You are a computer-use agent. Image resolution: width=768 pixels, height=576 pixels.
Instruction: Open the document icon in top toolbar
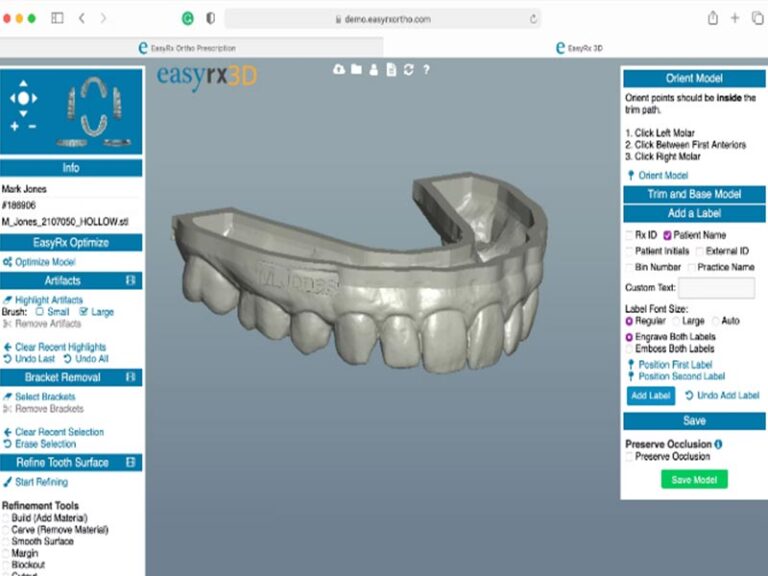(391, 70)
